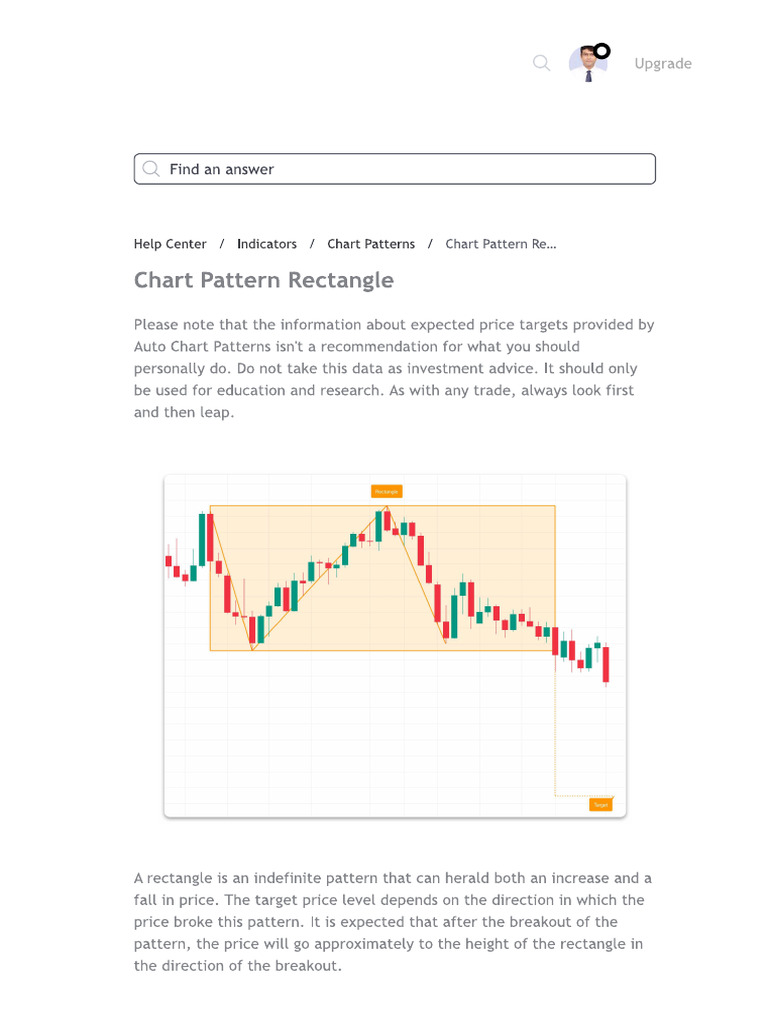This screenshot has height=1024, width=768.
Task: Click the paragraph starting "A rectangle is an indefinite"
Action: pos(394,921)
